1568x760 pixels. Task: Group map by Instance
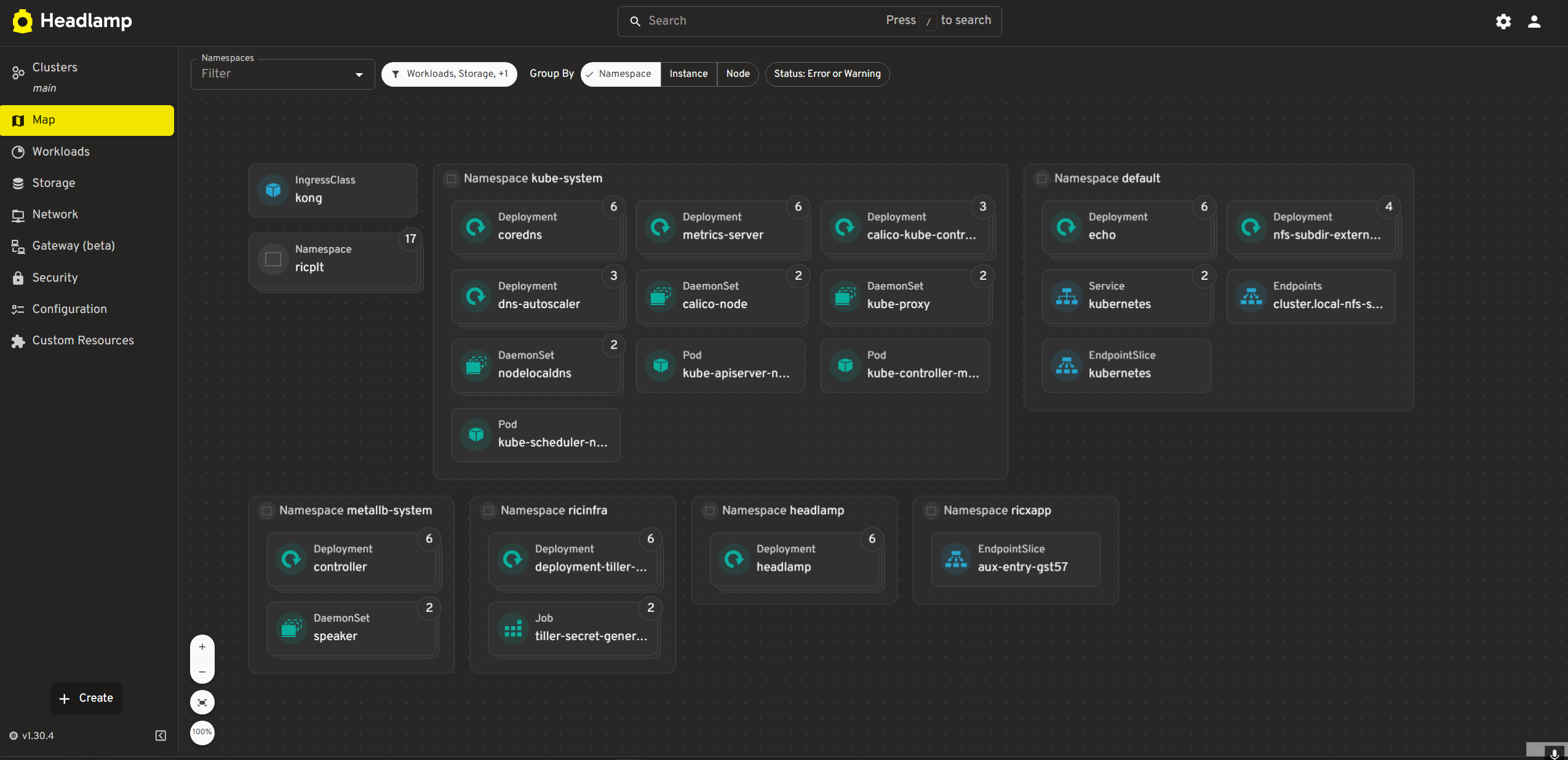click(x=688, y=74)
